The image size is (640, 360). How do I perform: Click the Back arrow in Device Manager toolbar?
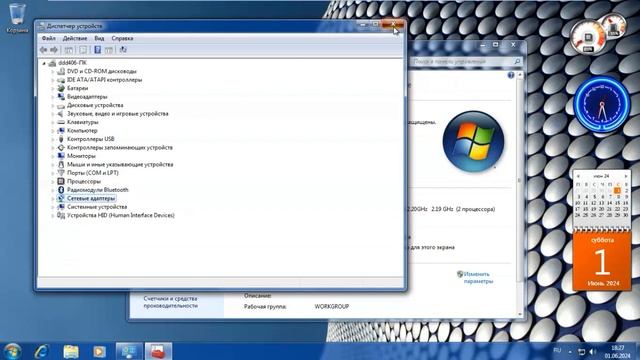43,50
